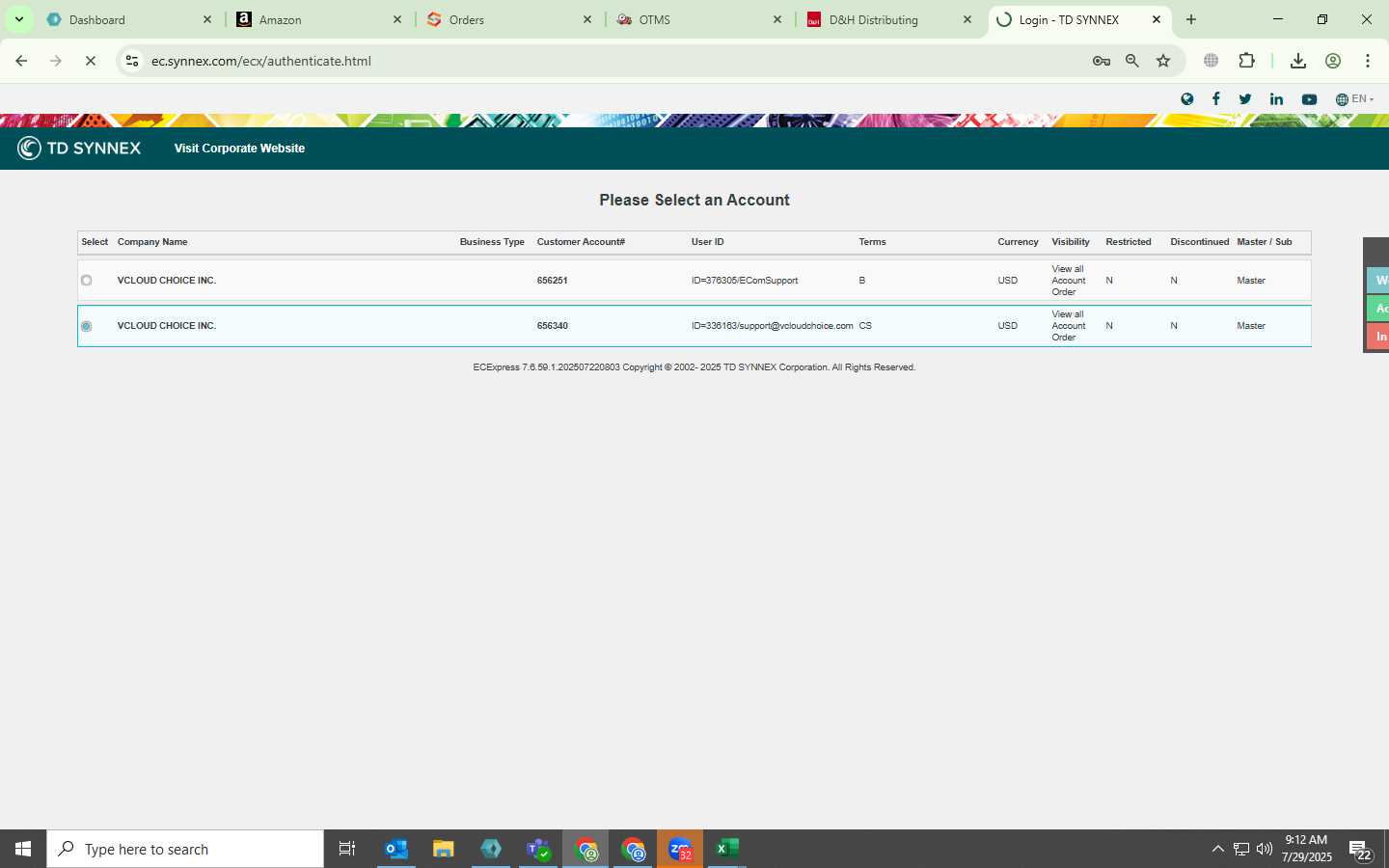
Task: Bookmark this page with the star icon
Action: tap(1163, 61)
